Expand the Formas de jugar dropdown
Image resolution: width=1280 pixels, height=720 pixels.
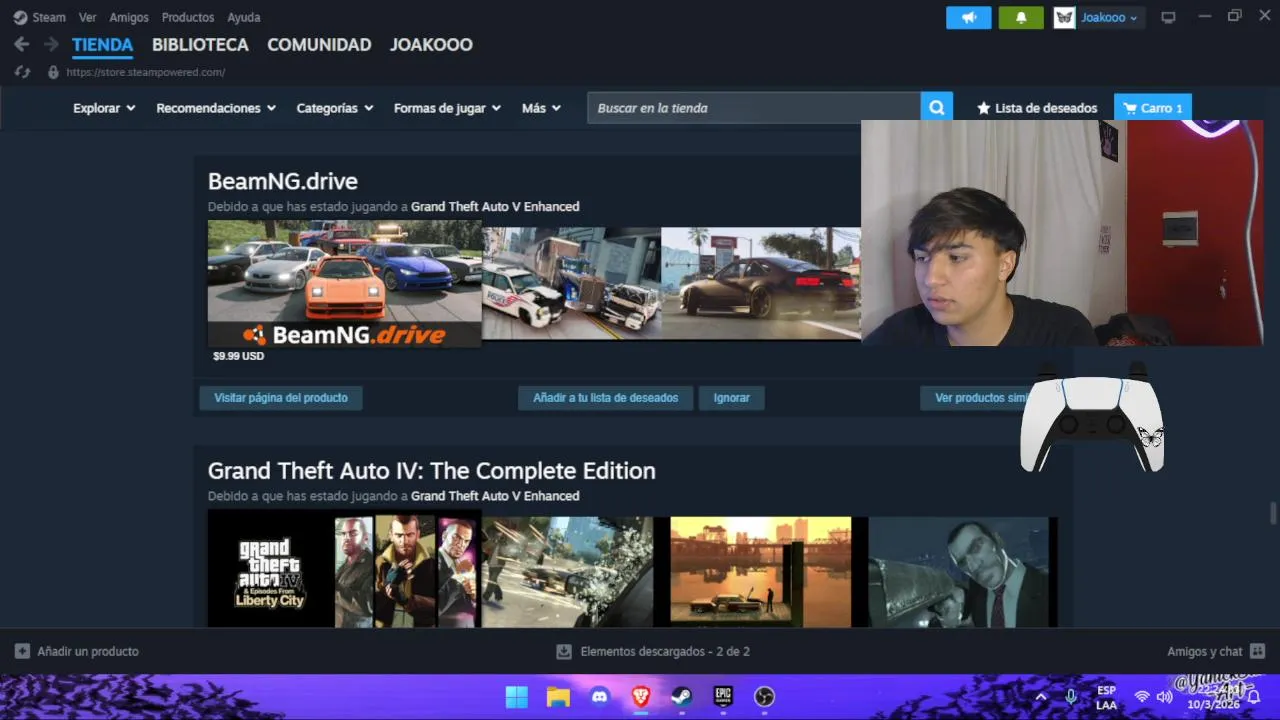pos(447,108)
